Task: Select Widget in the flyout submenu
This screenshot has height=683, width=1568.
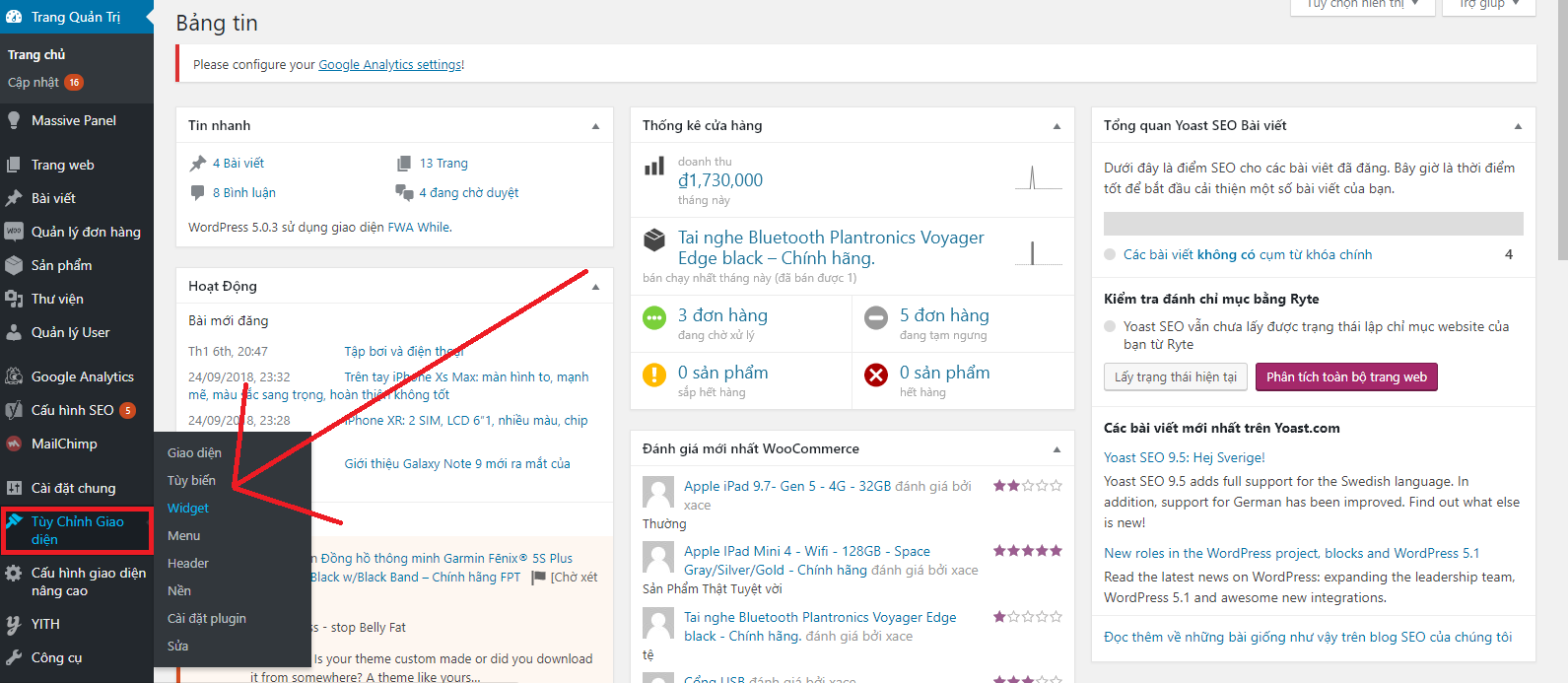Action: [188, 509]
